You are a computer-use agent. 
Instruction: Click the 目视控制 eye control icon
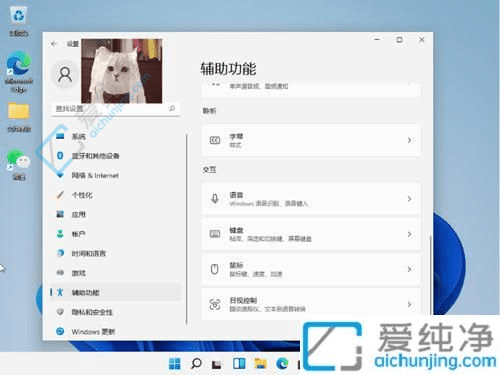pos(215,304)
